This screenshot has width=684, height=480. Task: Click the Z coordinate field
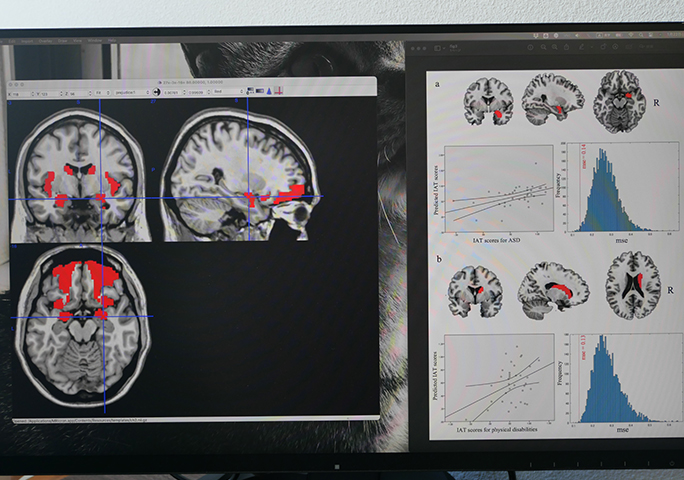click(x=78, y=93)
